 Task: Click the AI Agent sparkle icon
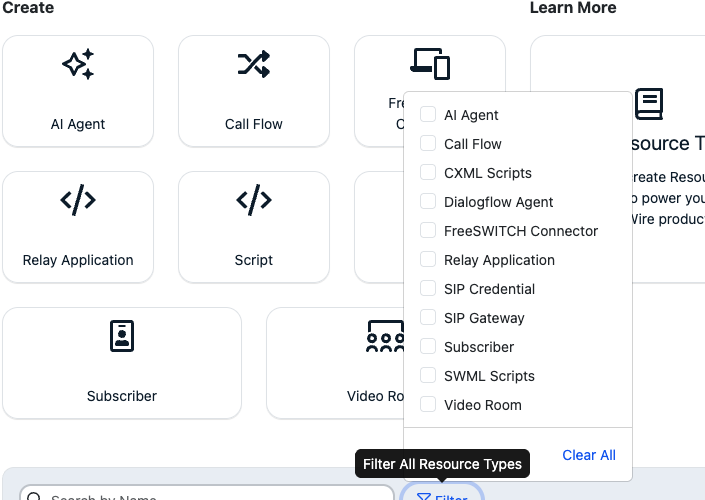[78, 64]
